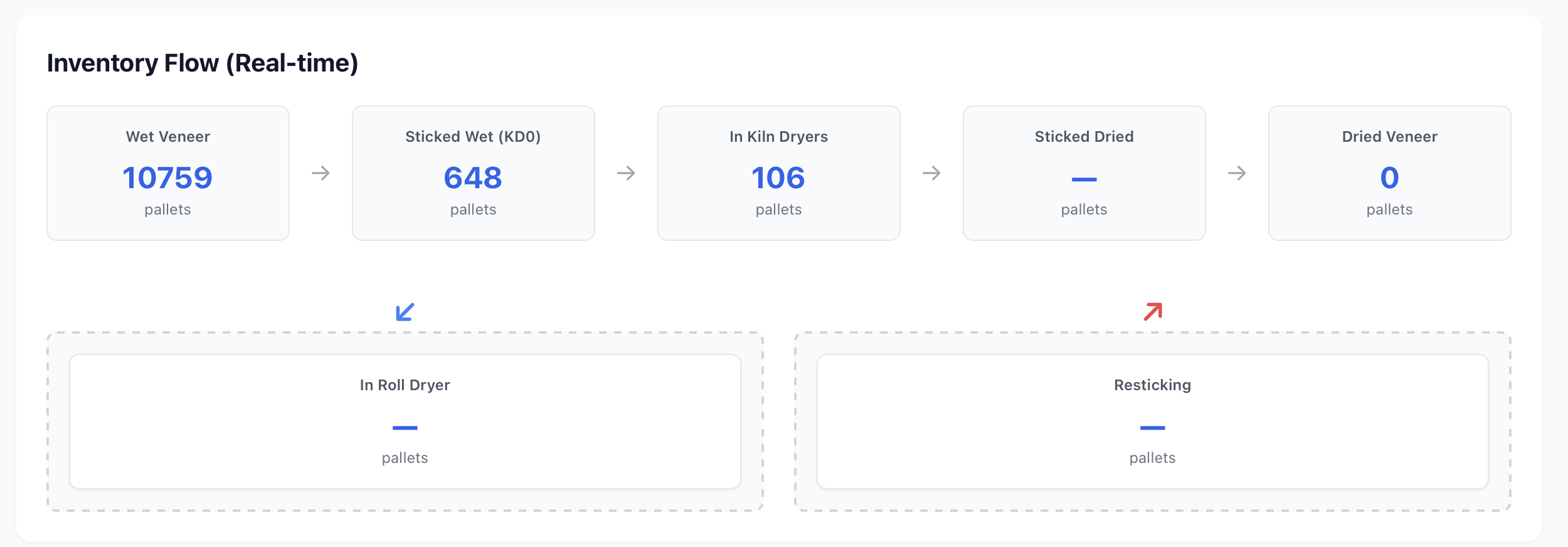Open the Resticking heading

1152,385
